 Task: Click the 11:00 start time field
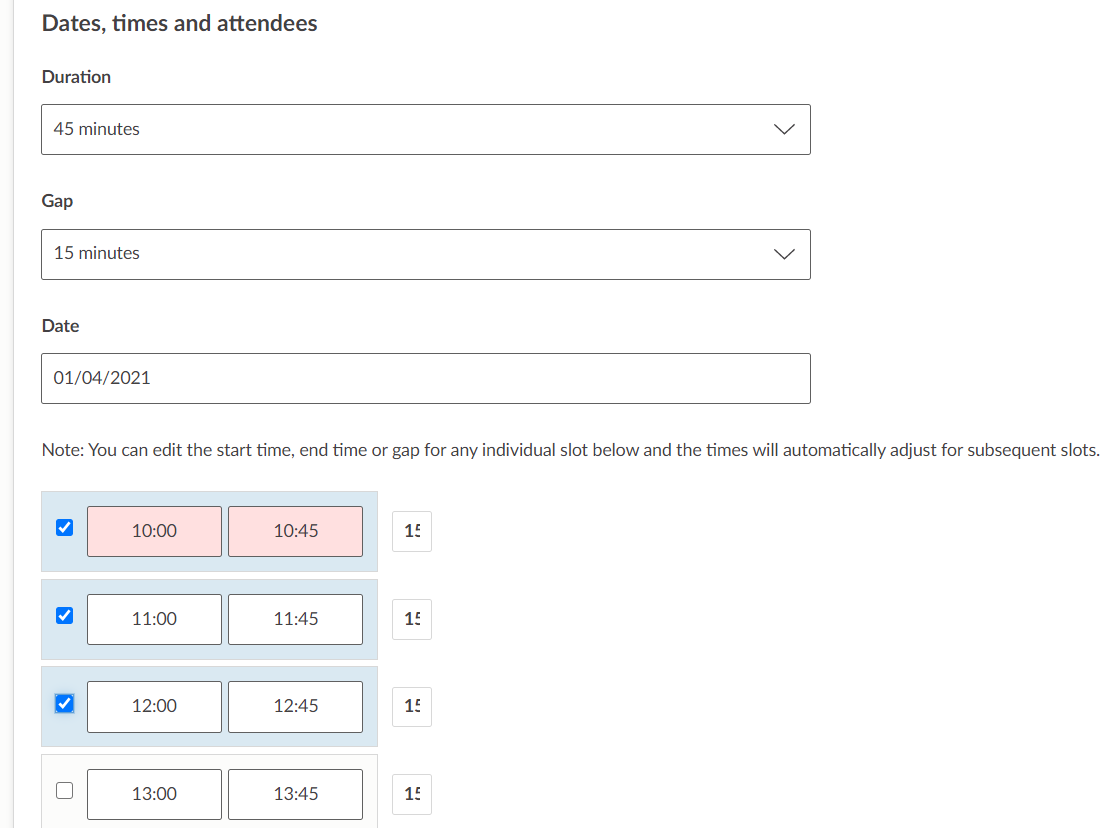pyautogui.click(x=154, y=619)
